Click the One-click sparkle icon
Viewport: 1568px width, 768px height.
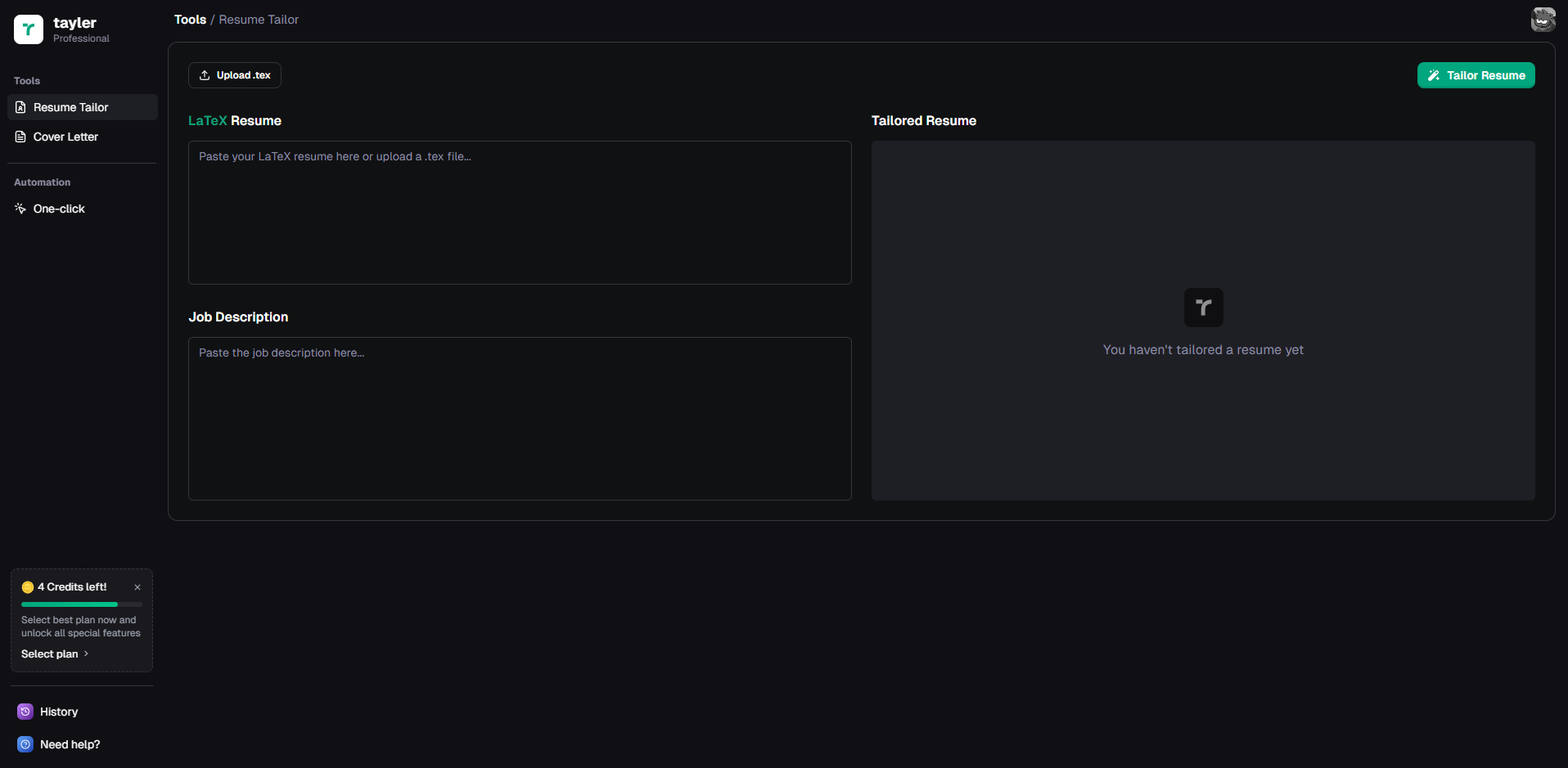click(20, 209)
